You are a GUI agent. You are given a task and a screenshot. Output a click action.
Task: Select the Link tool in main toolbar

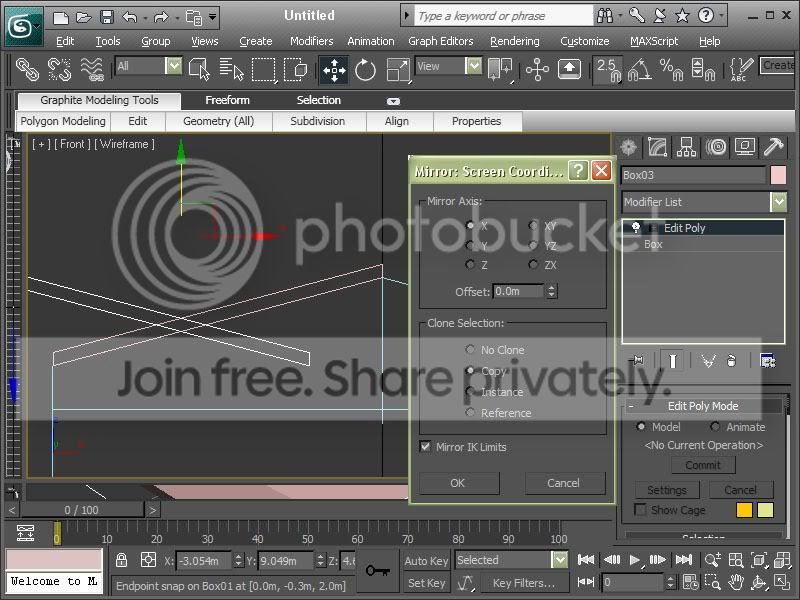27,69
